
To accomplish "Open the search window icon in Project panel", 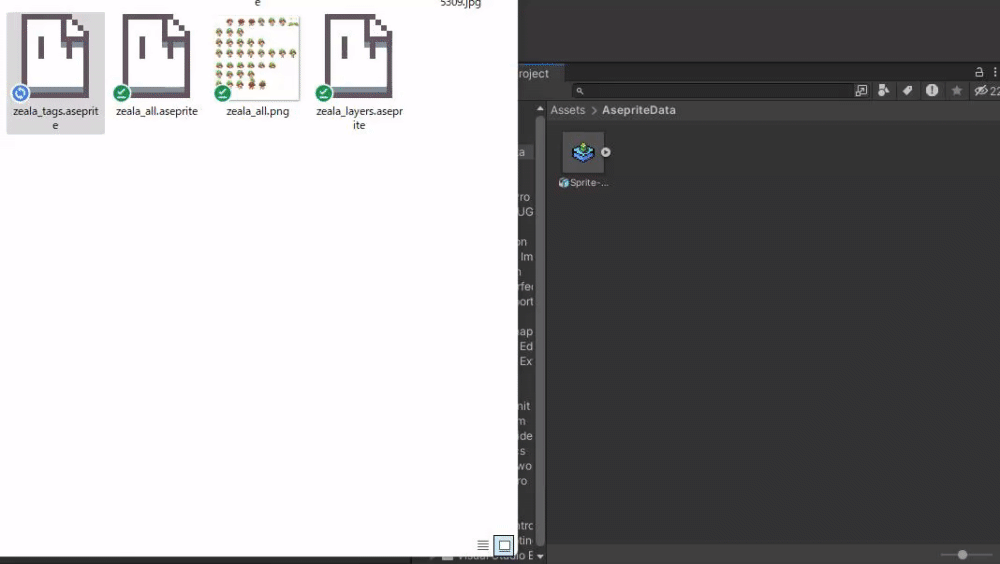I will point(861,91).
